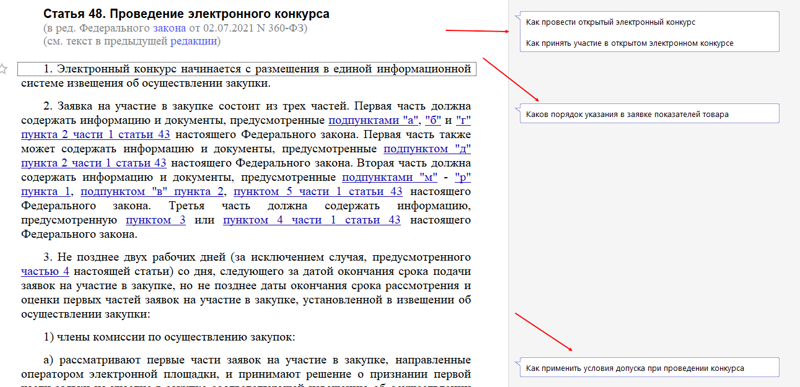Click the text "1) члены комиссии по осуществлению закупок:"
Image resolution: width=800 pixels, height=387 pixels.
(170, 337)
